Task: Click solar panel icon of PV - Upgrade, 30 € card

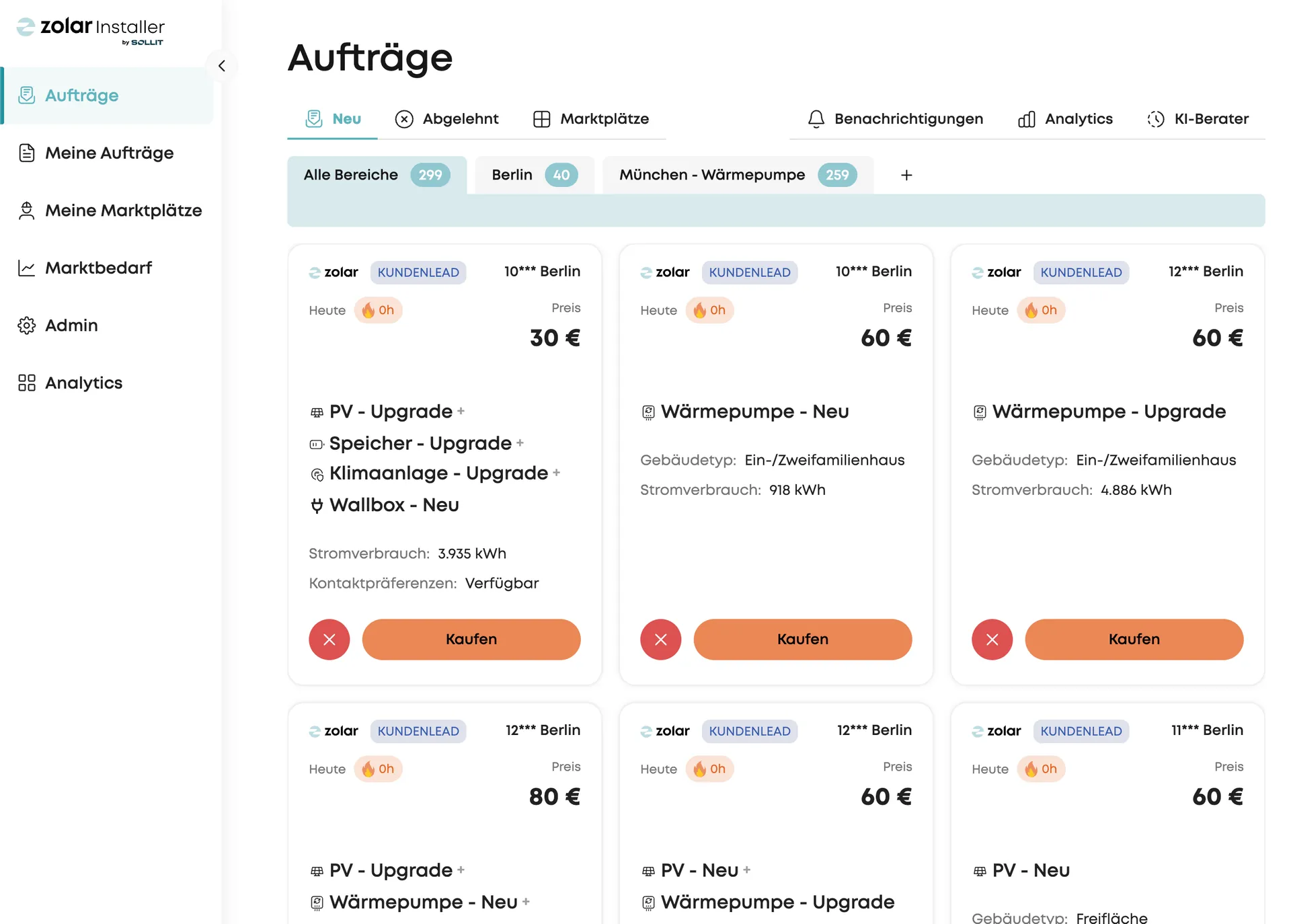Action: pos(317,412)
